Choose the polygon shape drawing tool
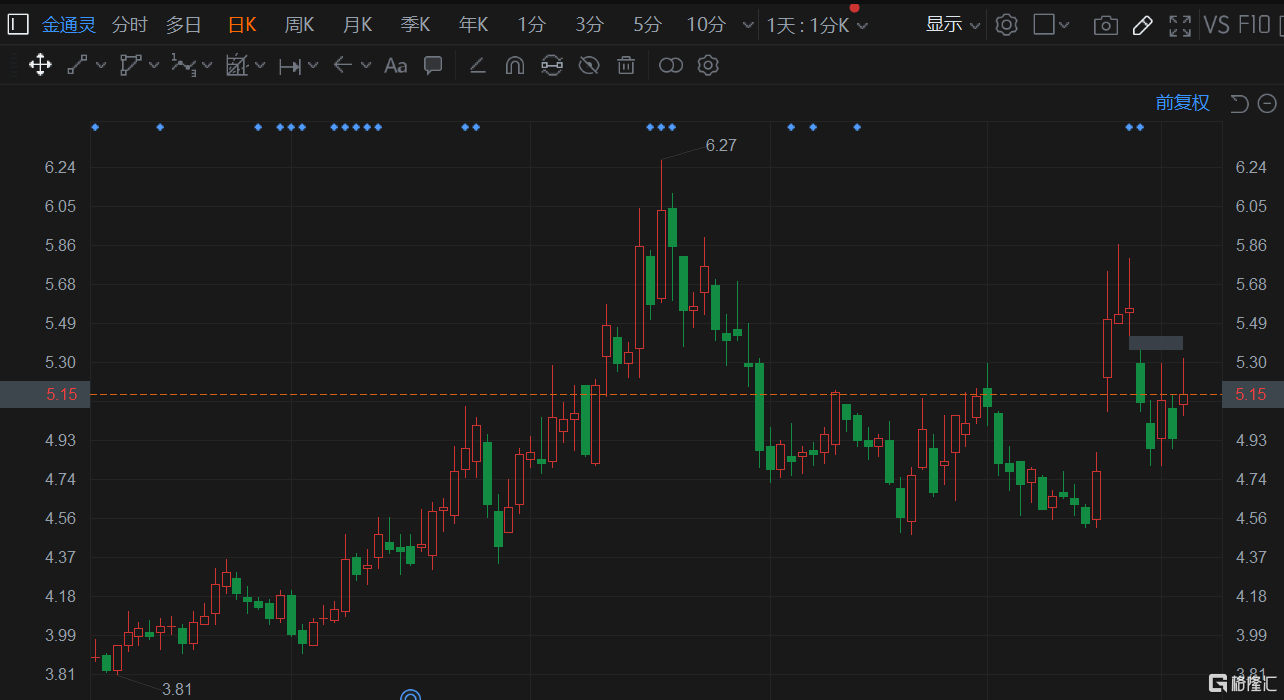1284x700 pixels. [130, 66]
